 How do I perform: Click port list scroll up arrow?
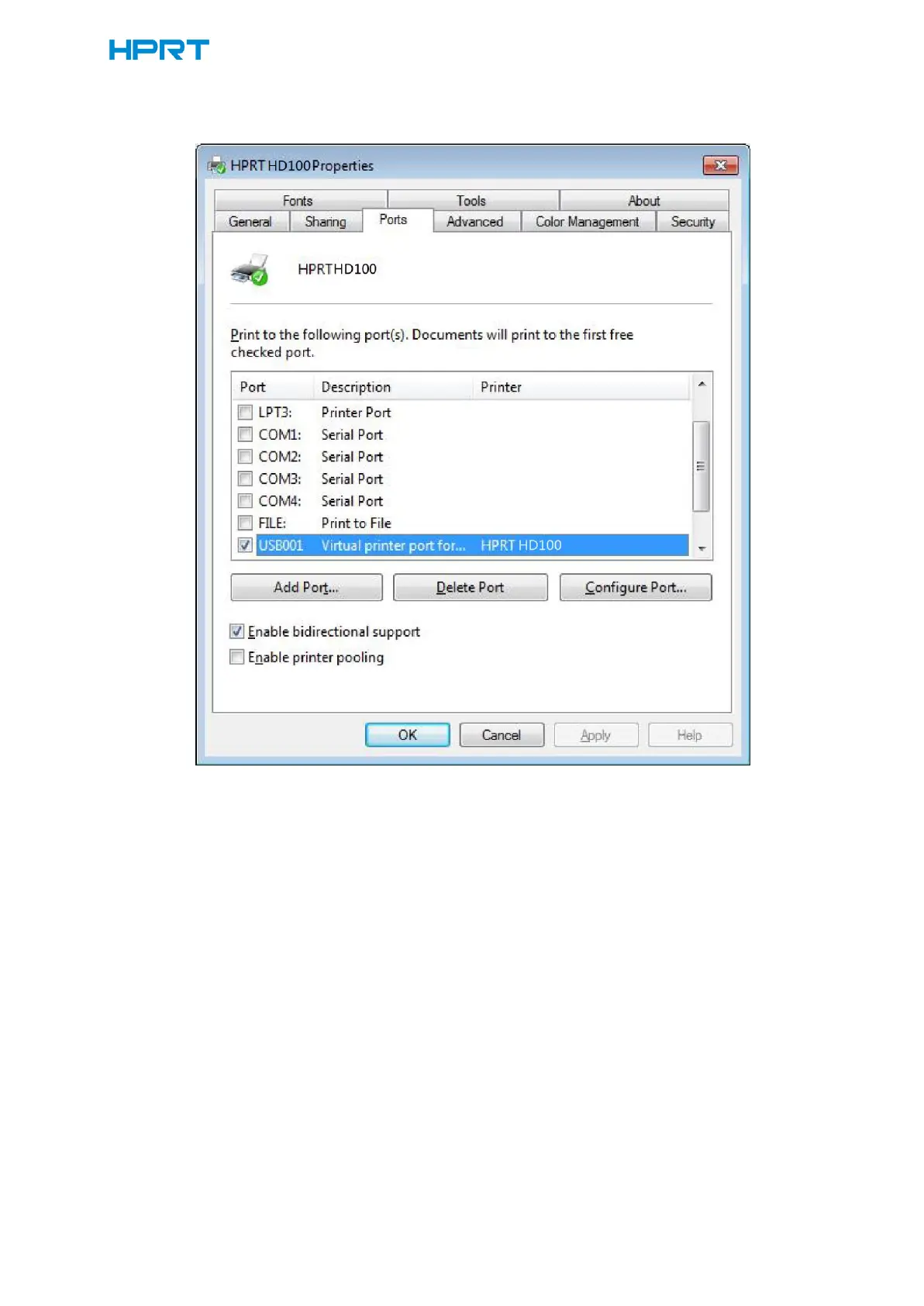pyautogui.click(x=702, y=384)
